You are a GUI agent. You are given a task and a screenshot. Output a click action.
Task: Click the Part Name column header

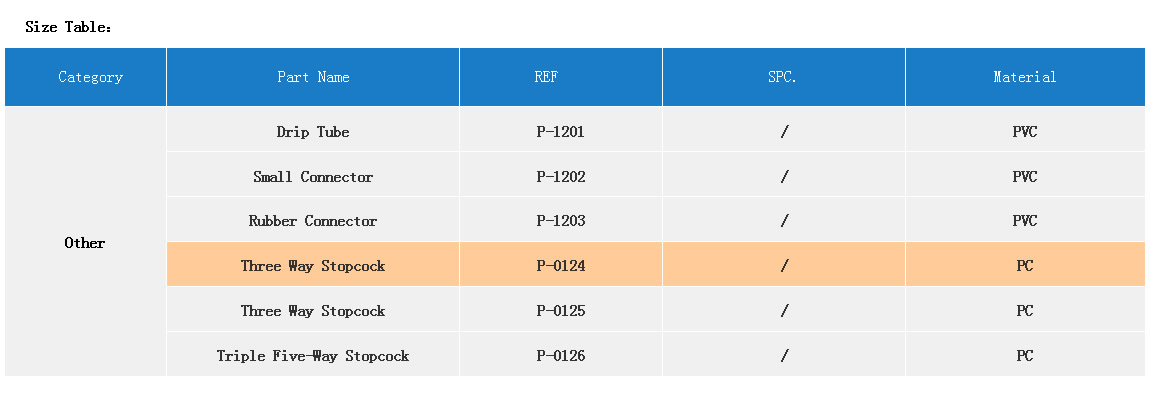pos(313,77)
